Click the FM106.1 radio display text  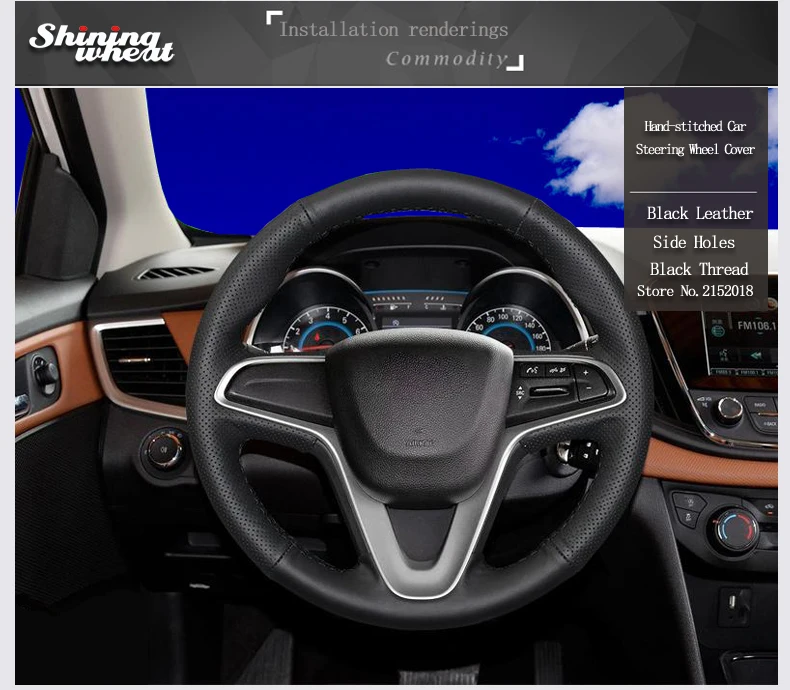[757, 326]
